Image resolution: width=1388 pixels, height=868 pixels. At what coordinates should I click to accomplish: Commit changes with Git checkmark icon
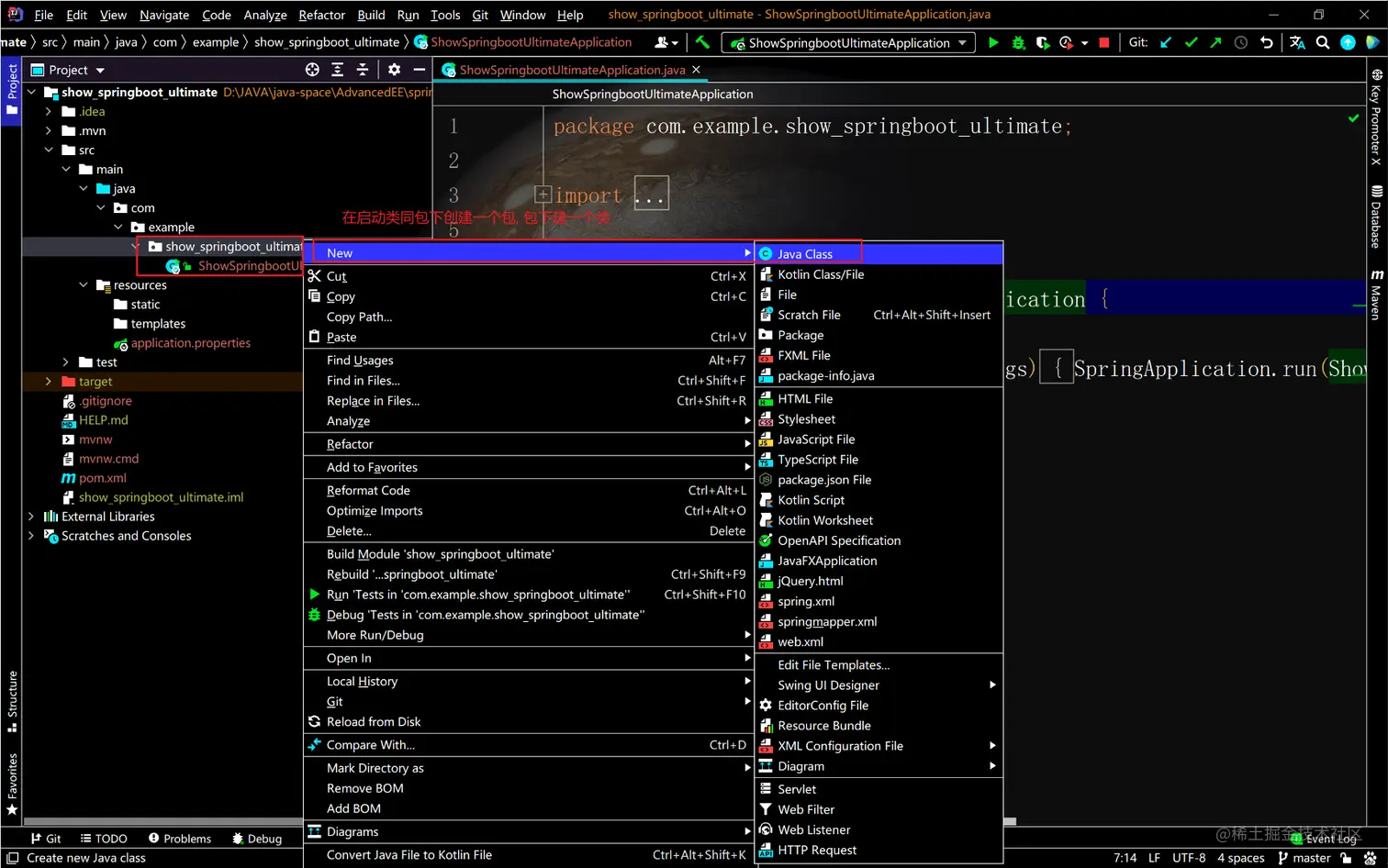1192,42
